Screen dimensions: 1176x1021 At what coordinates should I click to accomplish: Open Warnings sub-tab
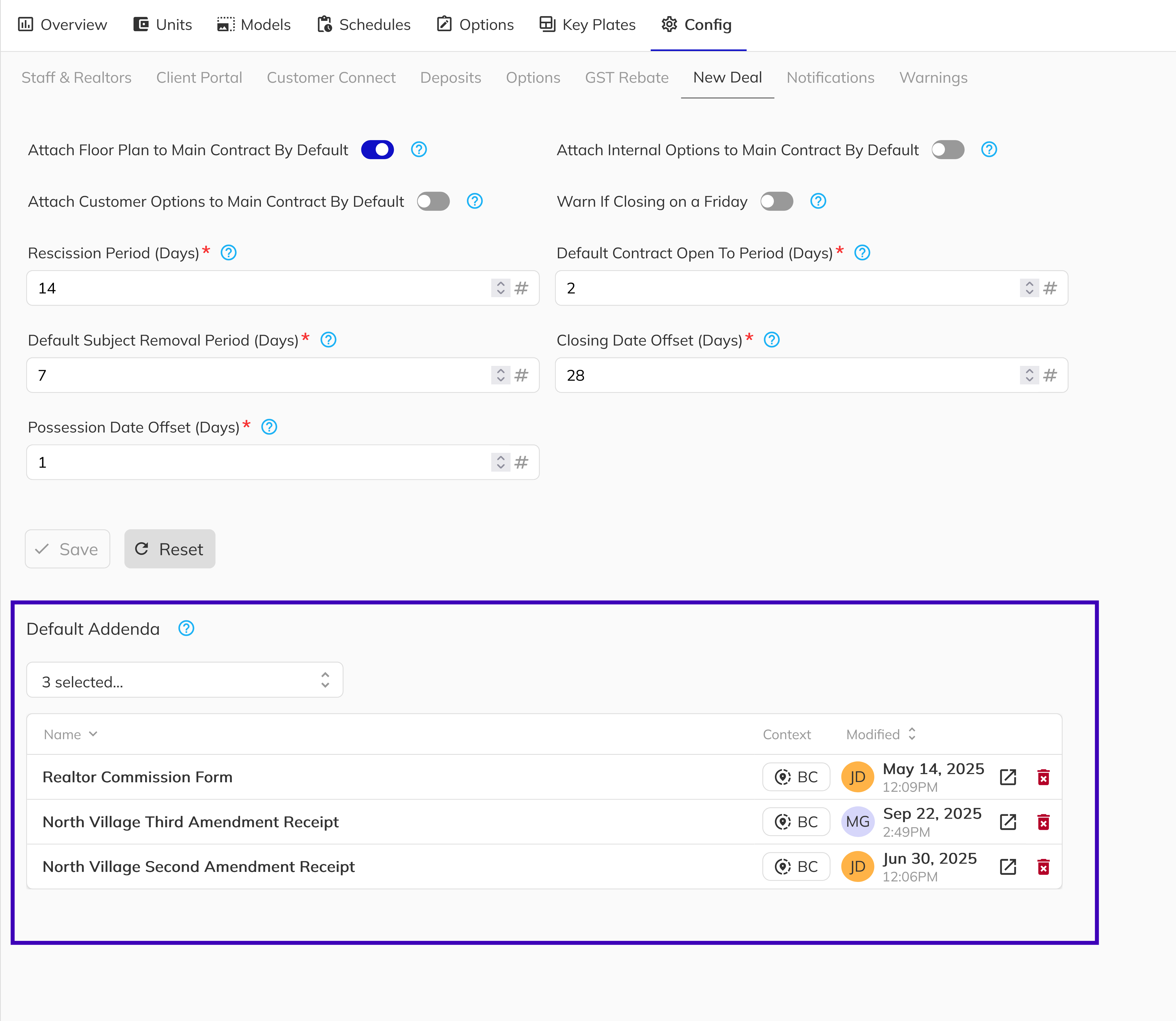pos(933,77)
